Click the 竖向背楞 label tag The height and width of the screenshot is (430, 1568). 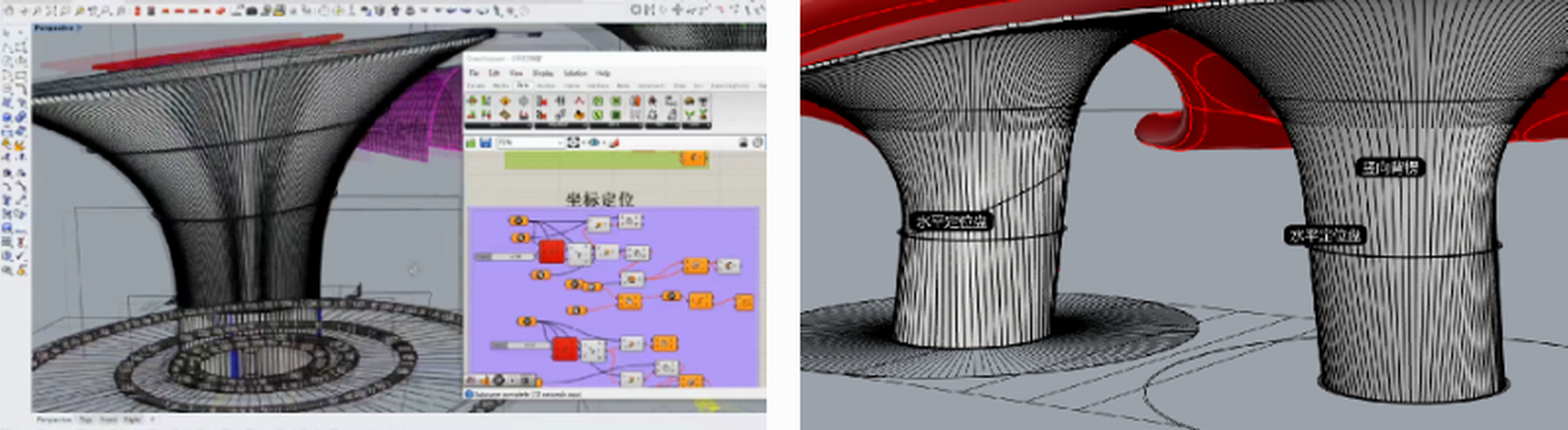(x=1390, y=168)
